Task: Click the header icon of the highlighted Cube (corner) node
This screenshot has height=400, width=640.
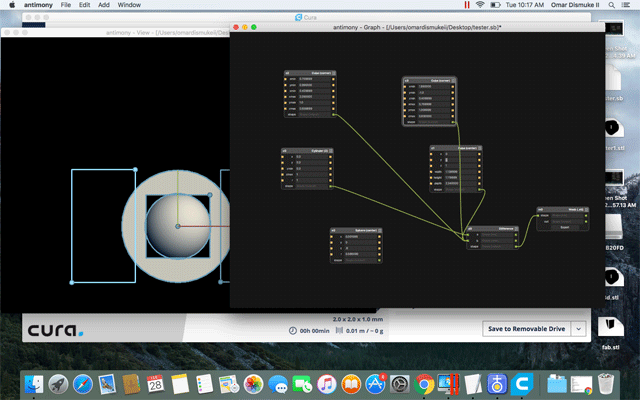Action: 453,80
